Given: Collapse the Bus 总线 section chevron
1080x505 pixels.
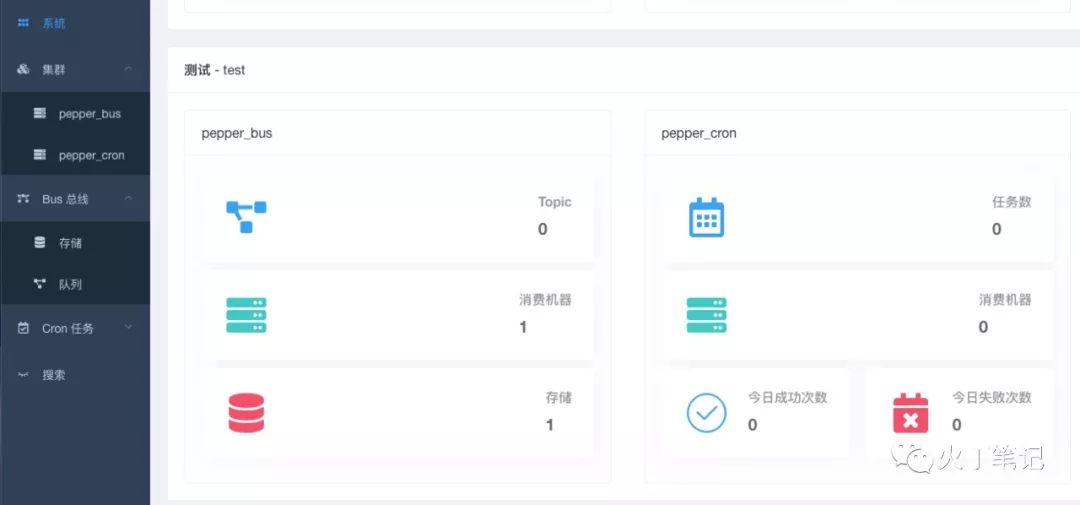Looking at the screenshot, I should [x=128, y=198].
